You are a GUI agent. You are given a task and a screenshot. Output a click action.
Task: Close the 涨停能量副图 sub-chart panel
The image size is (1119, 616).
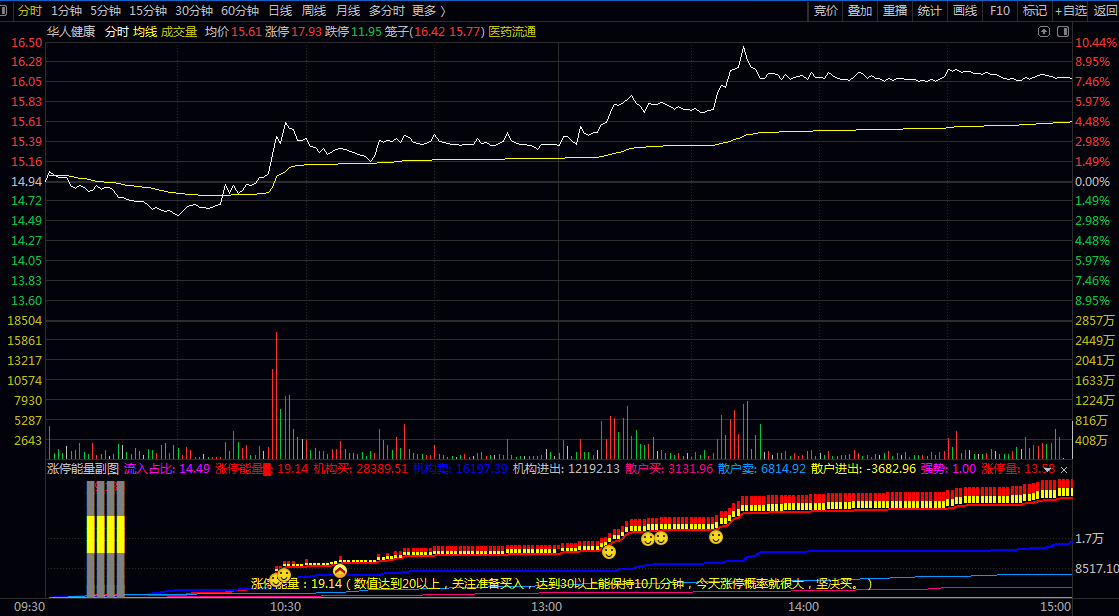pos(1064,470)
